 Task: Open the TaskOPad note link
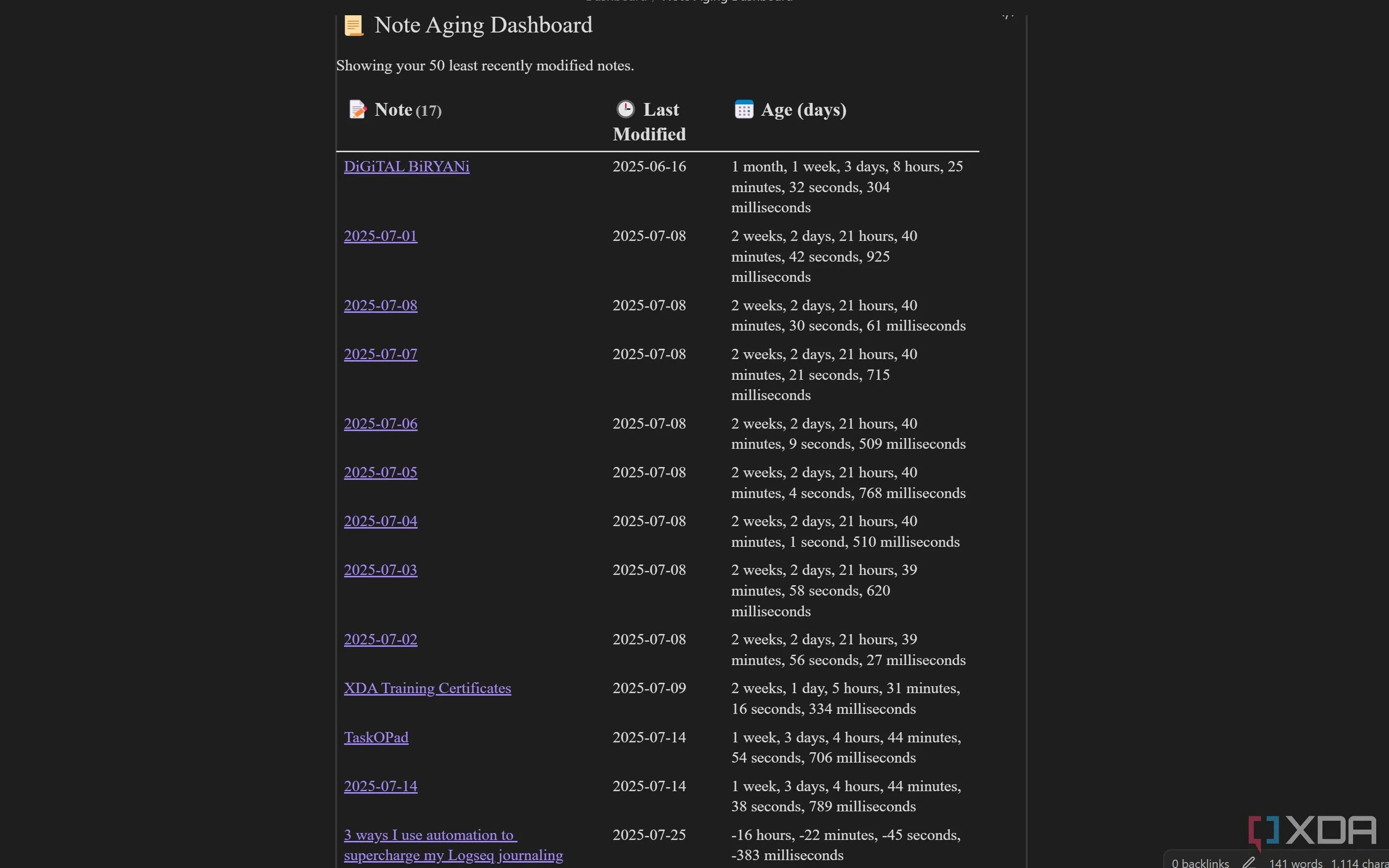pyautogui.click(x=376, y=737)
